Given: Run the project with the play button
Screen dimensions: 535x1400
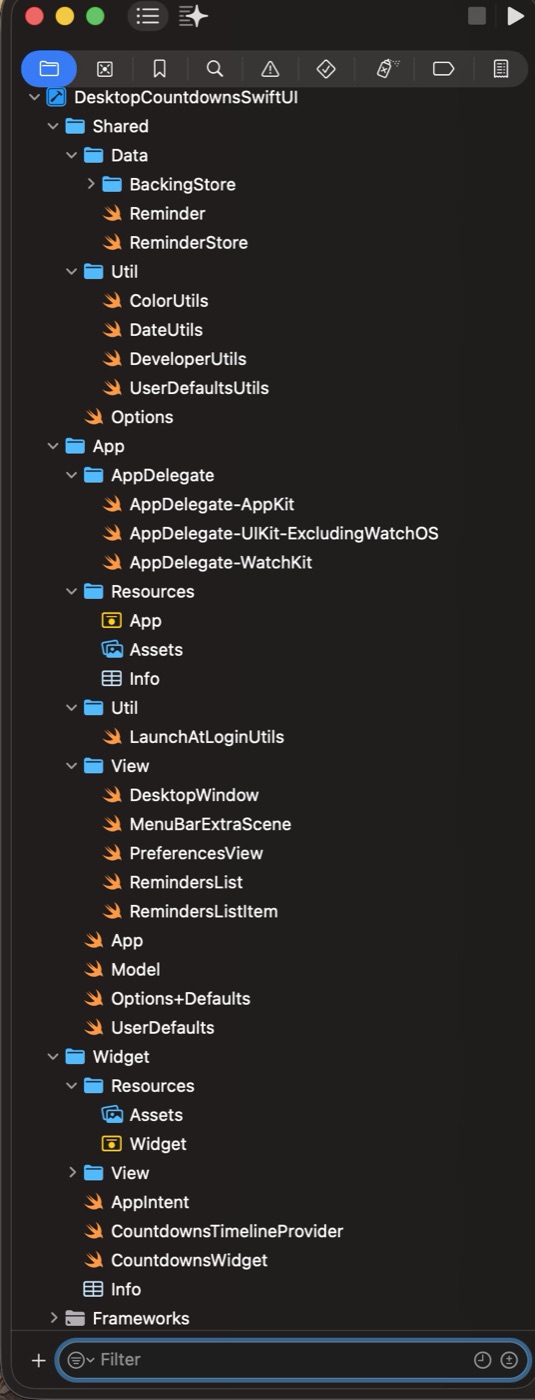Looking at the screenshot, I should pyautogui.click(x=515, y=16).
